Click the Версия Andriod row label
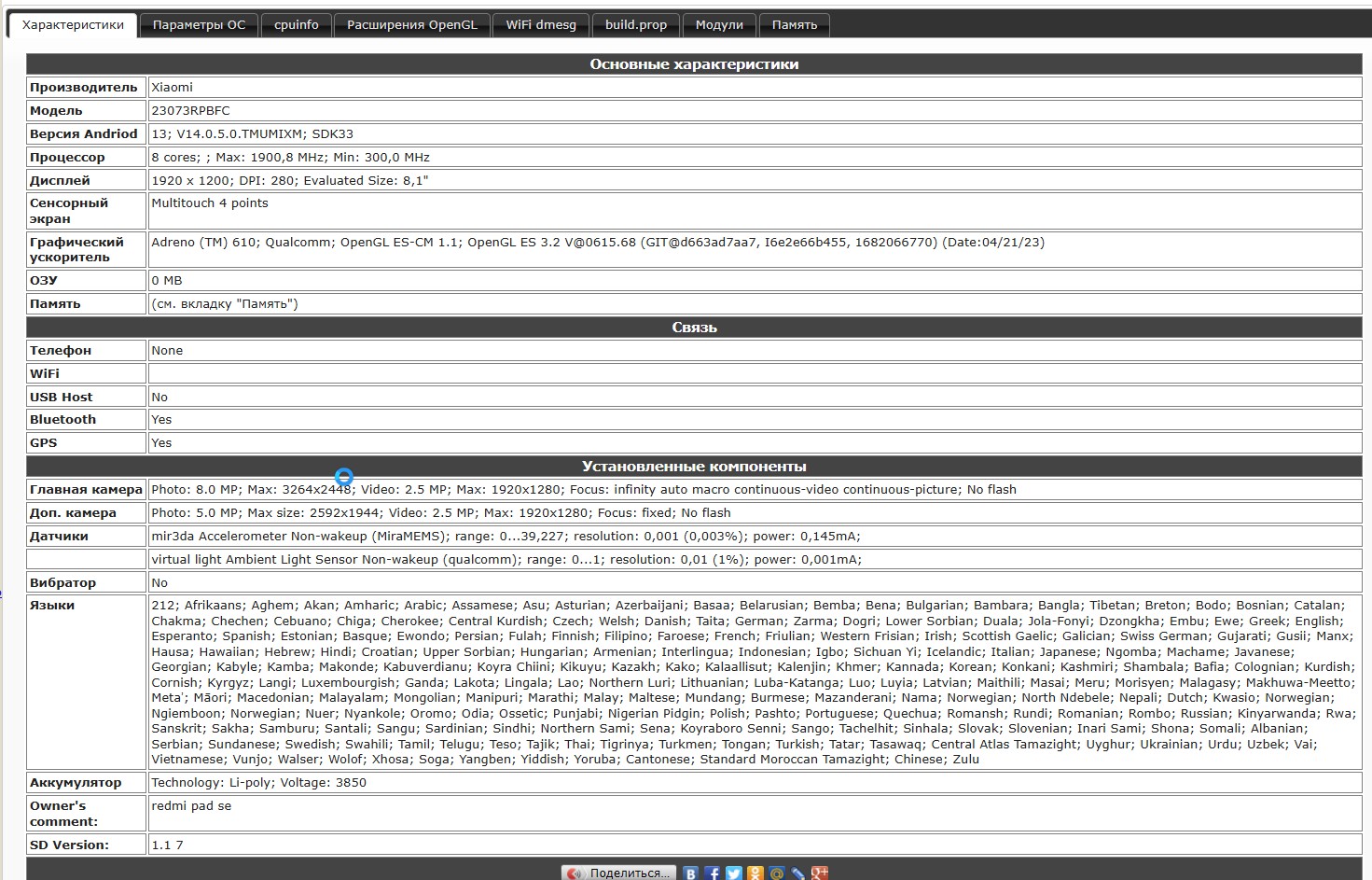This screenshot has width=1372, height=880. click(83, 133)
